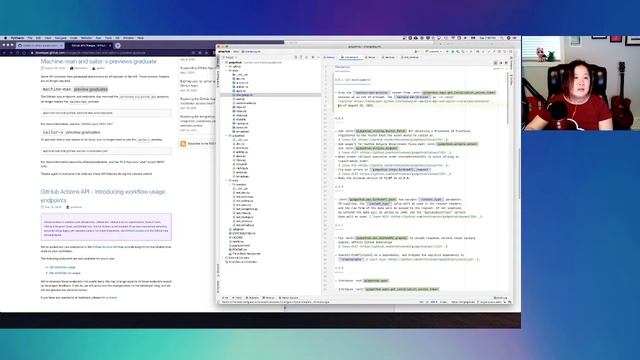Screen dimensions: 640x360
Task: Open a new browser tab with plus button
Action: click(118, 45)
